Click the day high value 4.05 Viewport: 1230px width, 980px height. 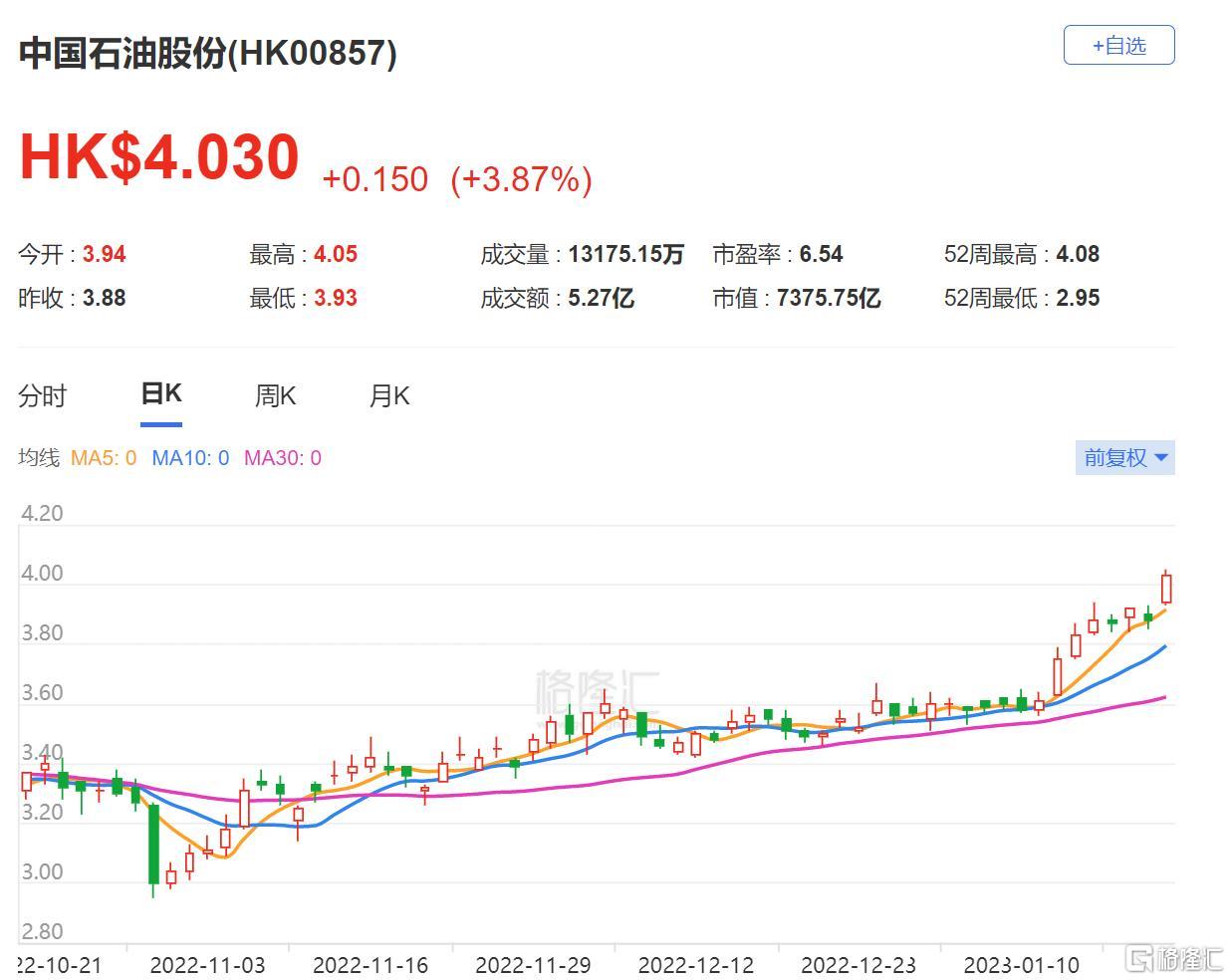coord(336,254)
